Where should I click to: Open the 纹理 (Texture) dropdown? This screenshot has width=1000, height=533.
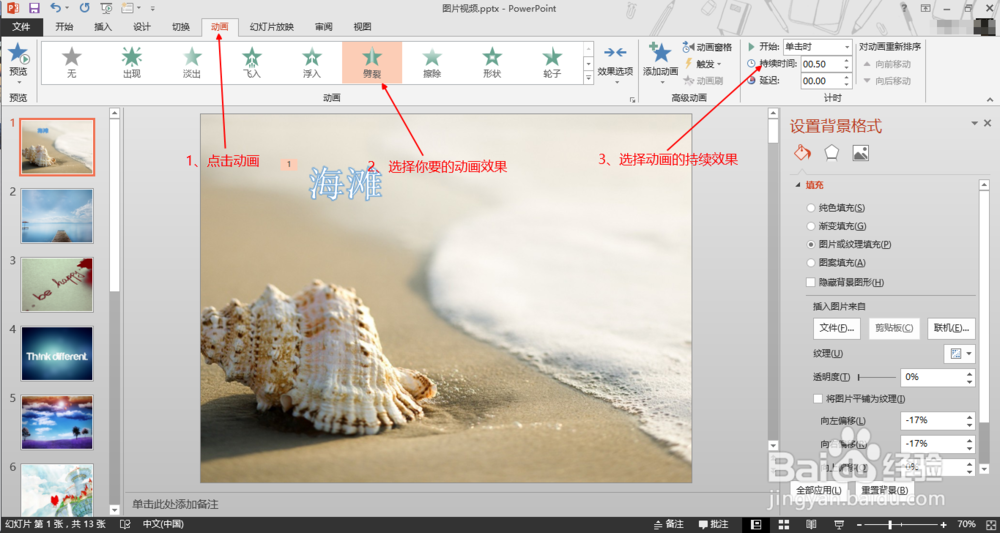click(x=959, y=354)
